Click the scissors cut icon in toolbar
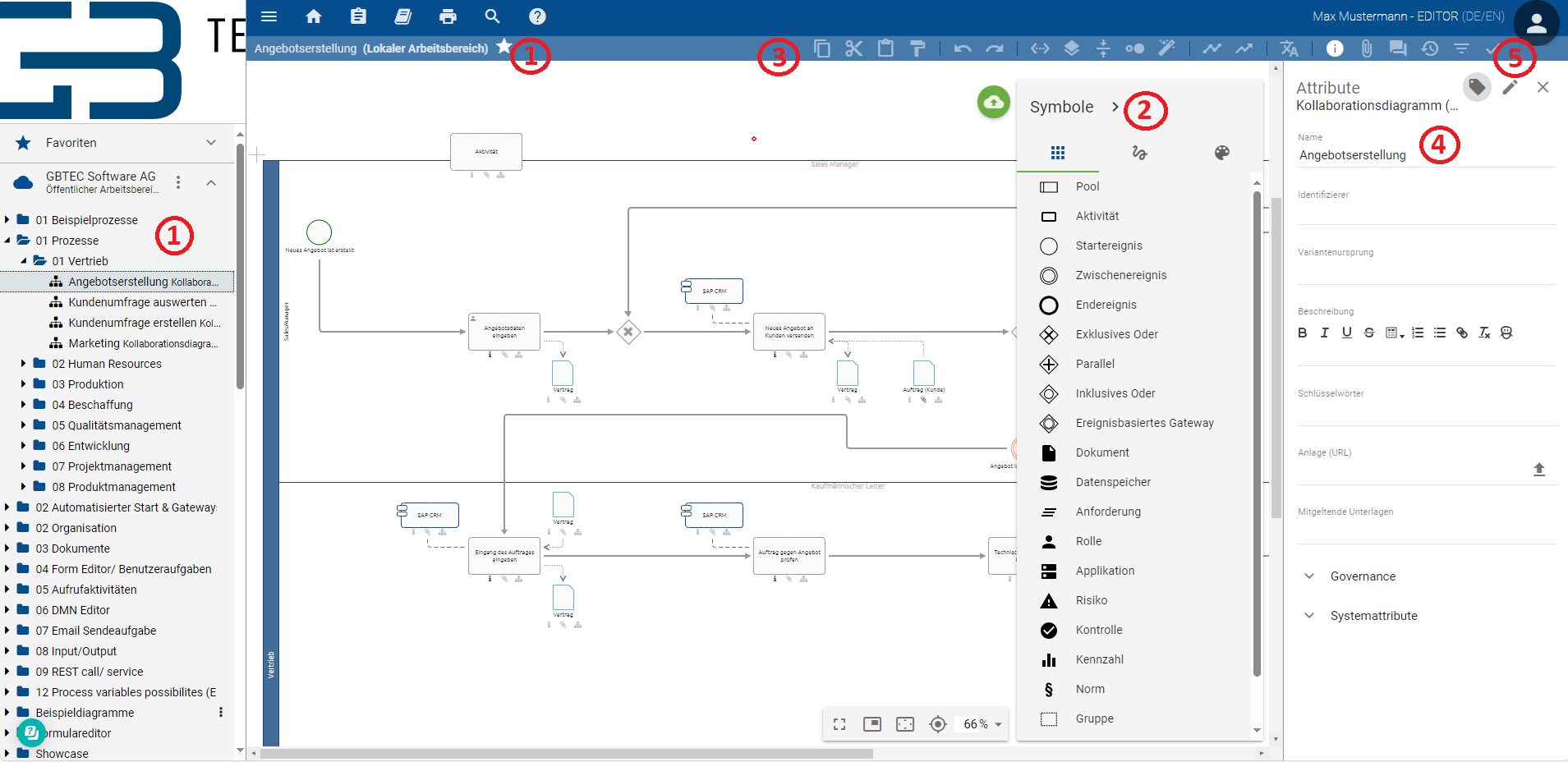 [853, 48]
